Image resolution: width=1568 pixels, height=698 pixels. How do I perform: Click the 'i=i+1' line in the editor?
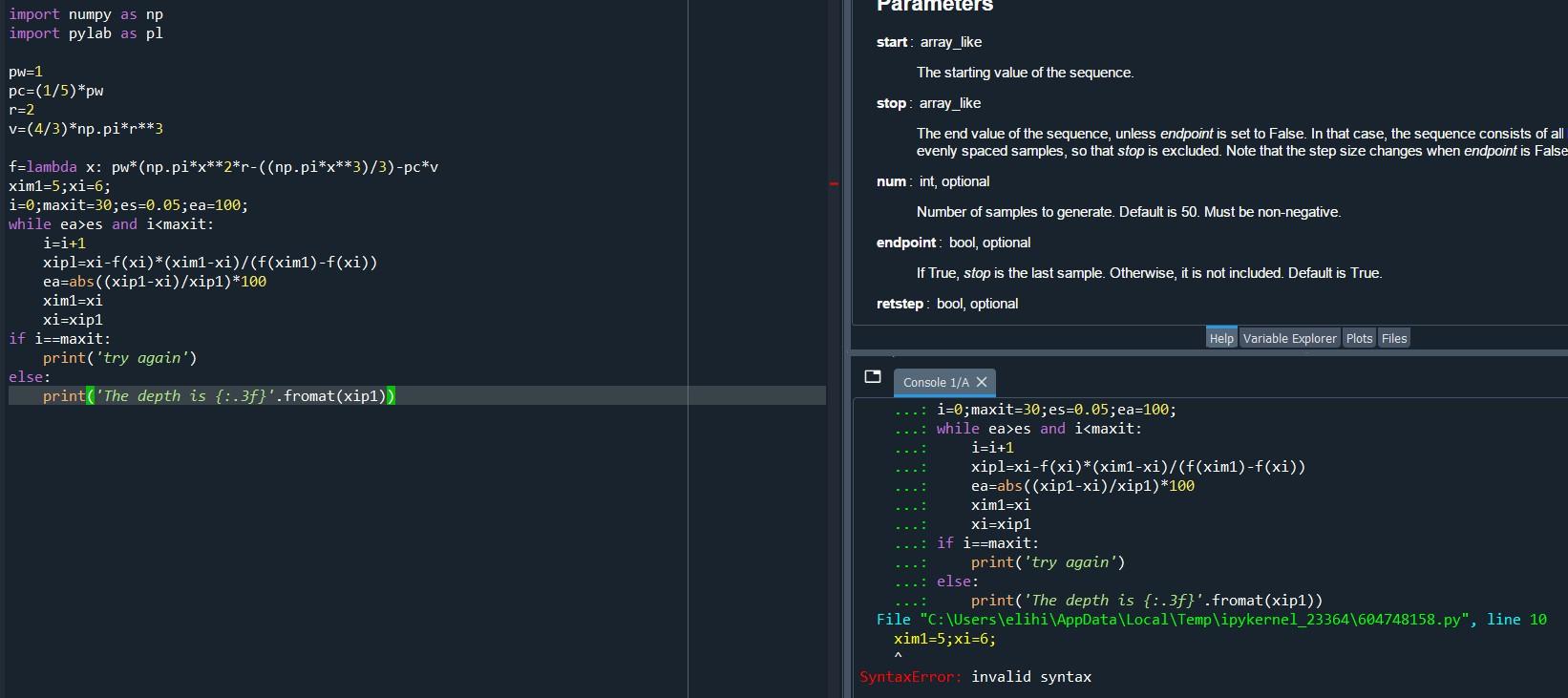[64, 243]
